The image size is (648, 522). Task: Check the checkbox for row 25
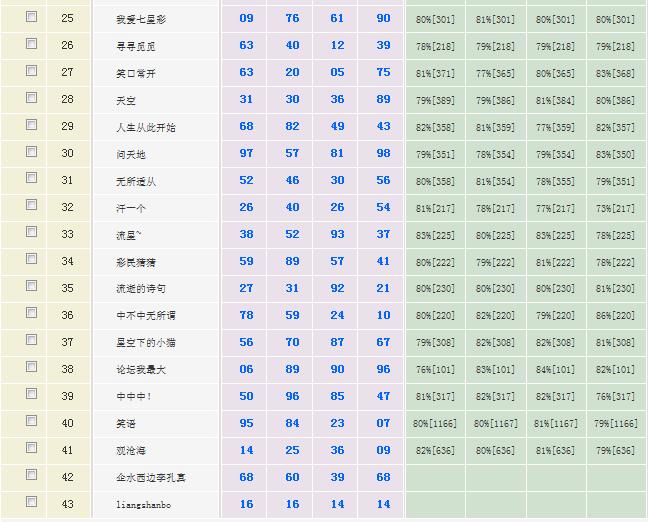[32, 17]
